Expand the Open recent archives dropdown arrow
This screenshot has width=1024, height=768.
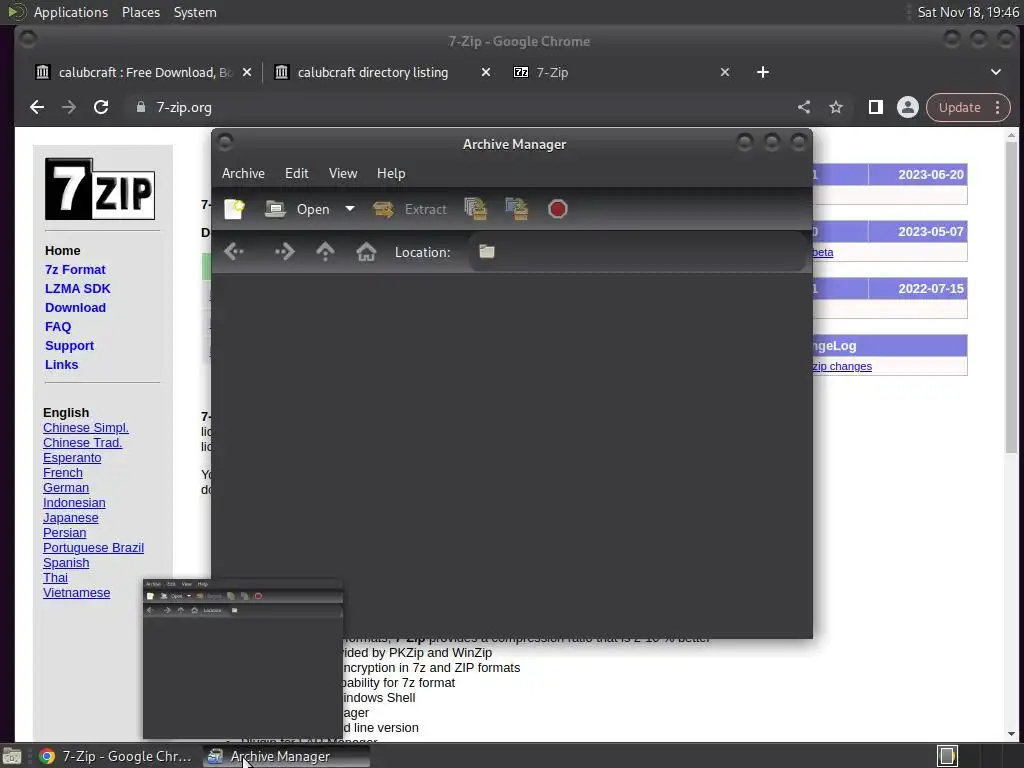point(350,209)
